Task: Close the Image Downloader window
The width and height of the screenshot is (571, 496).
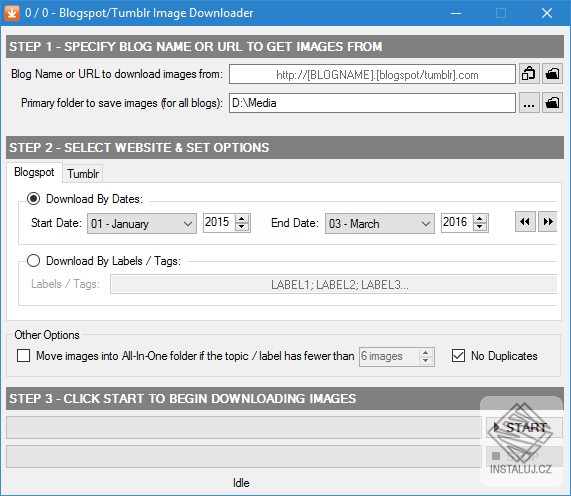Action: (547, 13)
